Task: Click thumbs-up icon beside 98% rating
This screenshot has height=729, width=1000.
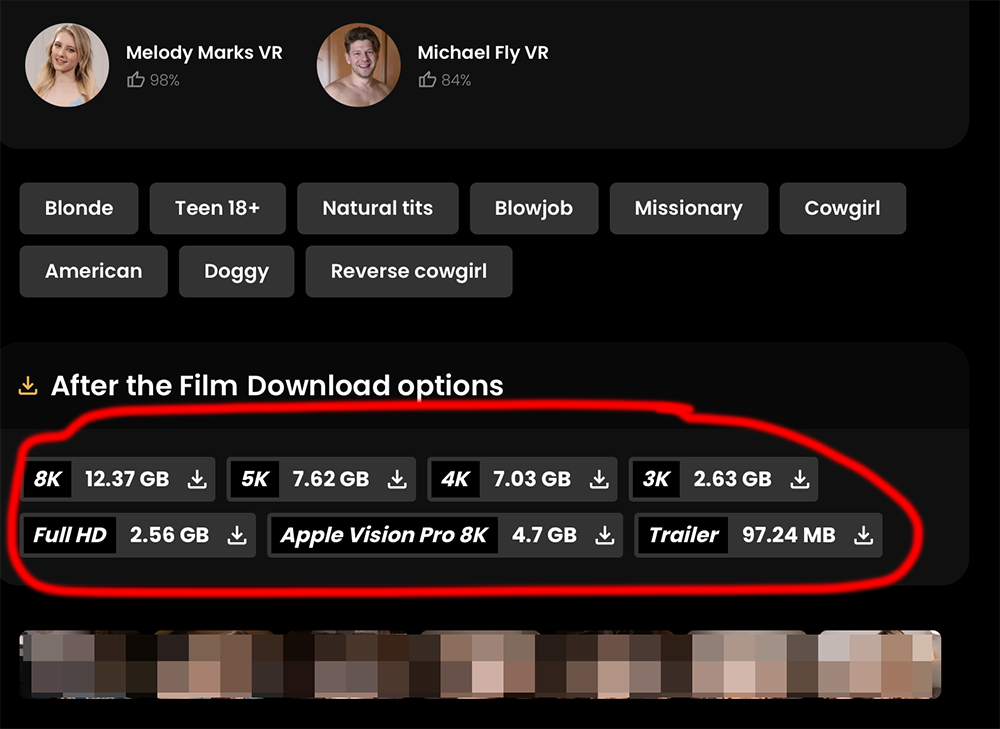Action: (135, 80)
